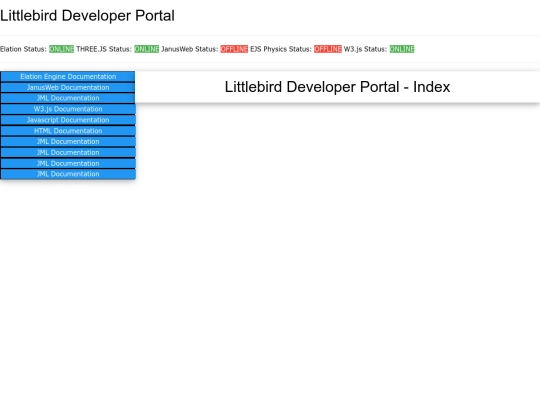Open JML Documentation directly above W3.js Documentation
Image resolution: width=540 pixels, height=405 pixels.
coord(68,98)
